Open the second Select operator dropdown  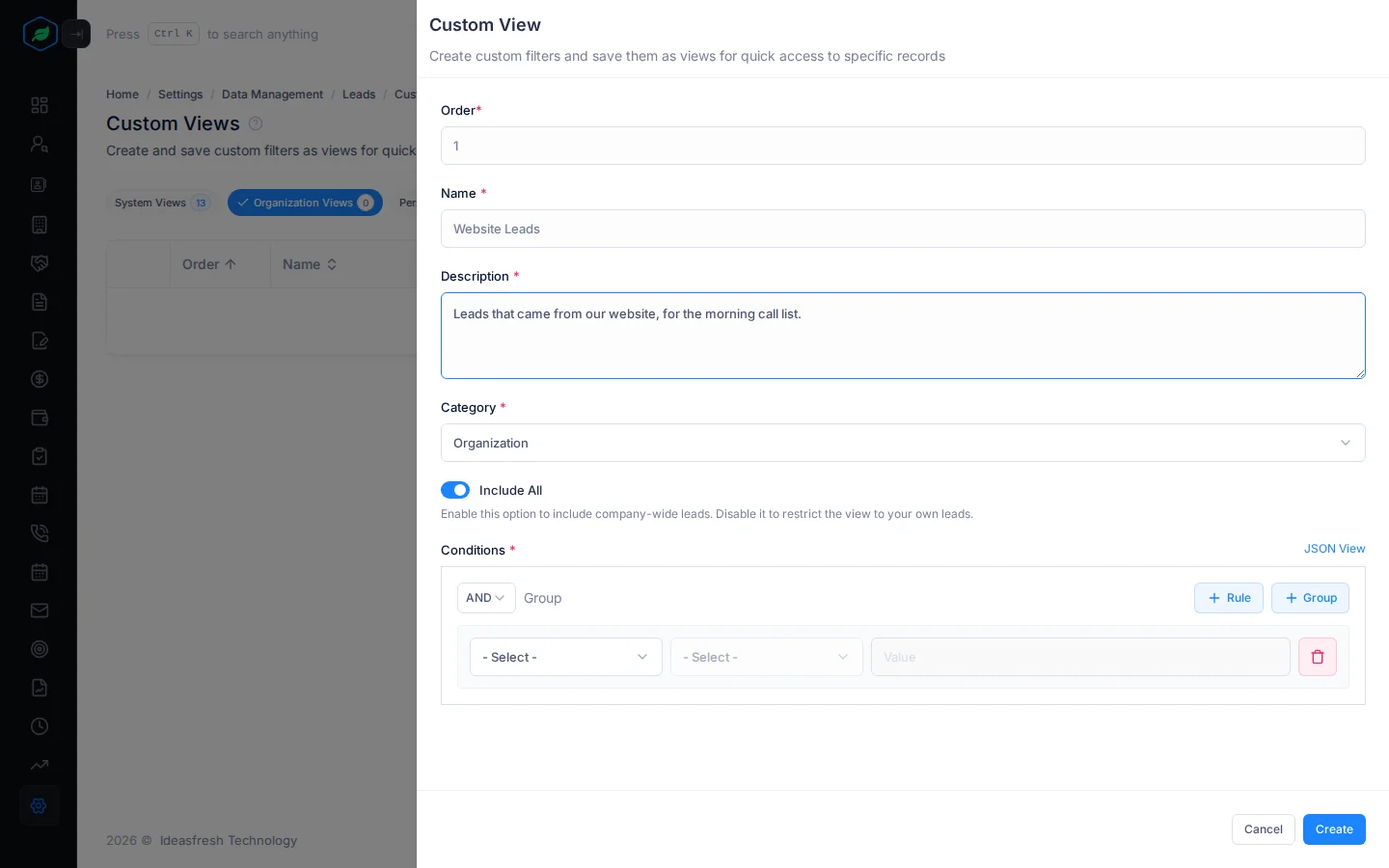767,657
